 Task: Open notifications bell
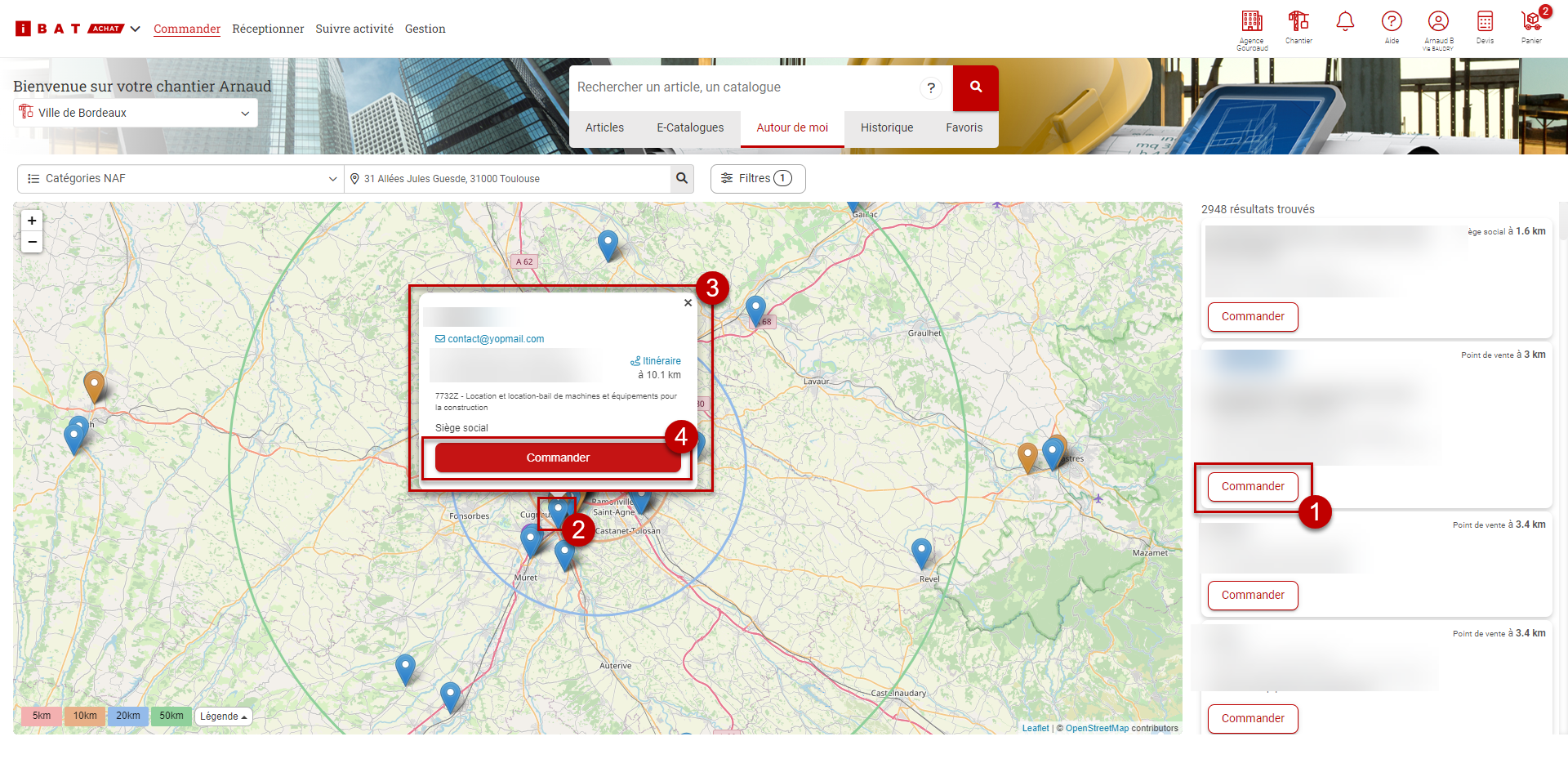coord(1345,21)
